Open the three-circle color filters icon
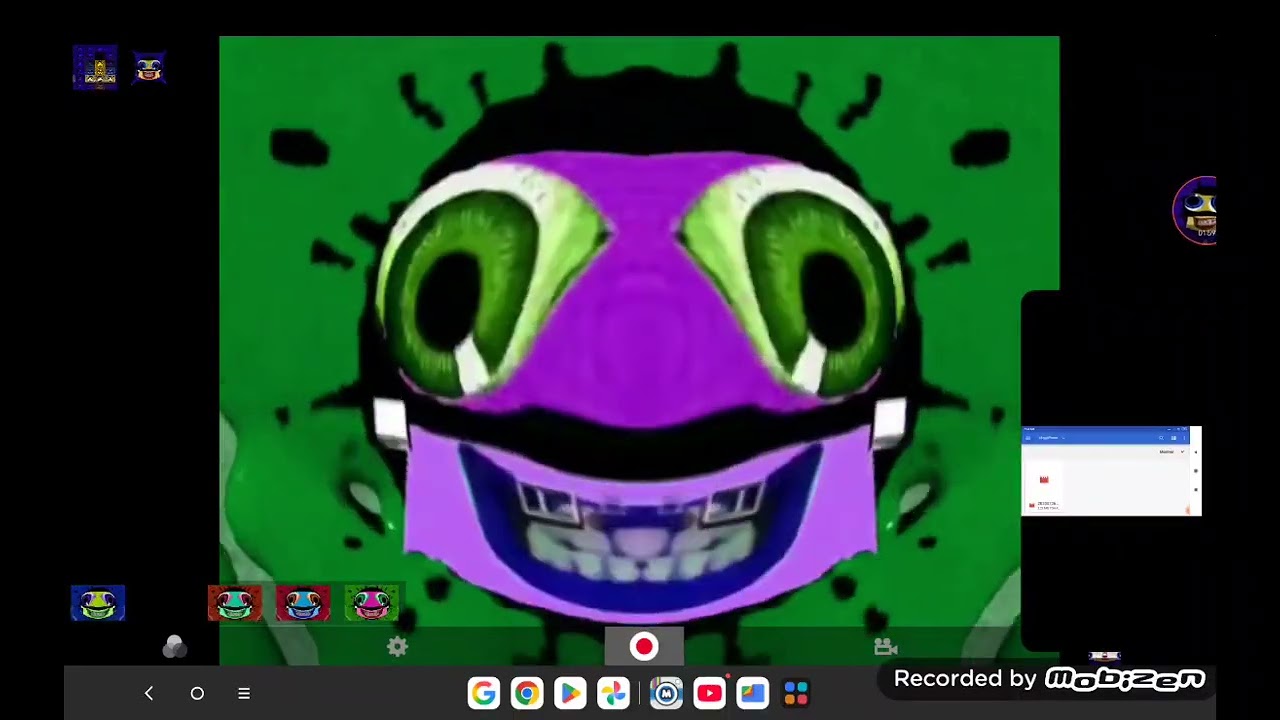 click(174, 647)
